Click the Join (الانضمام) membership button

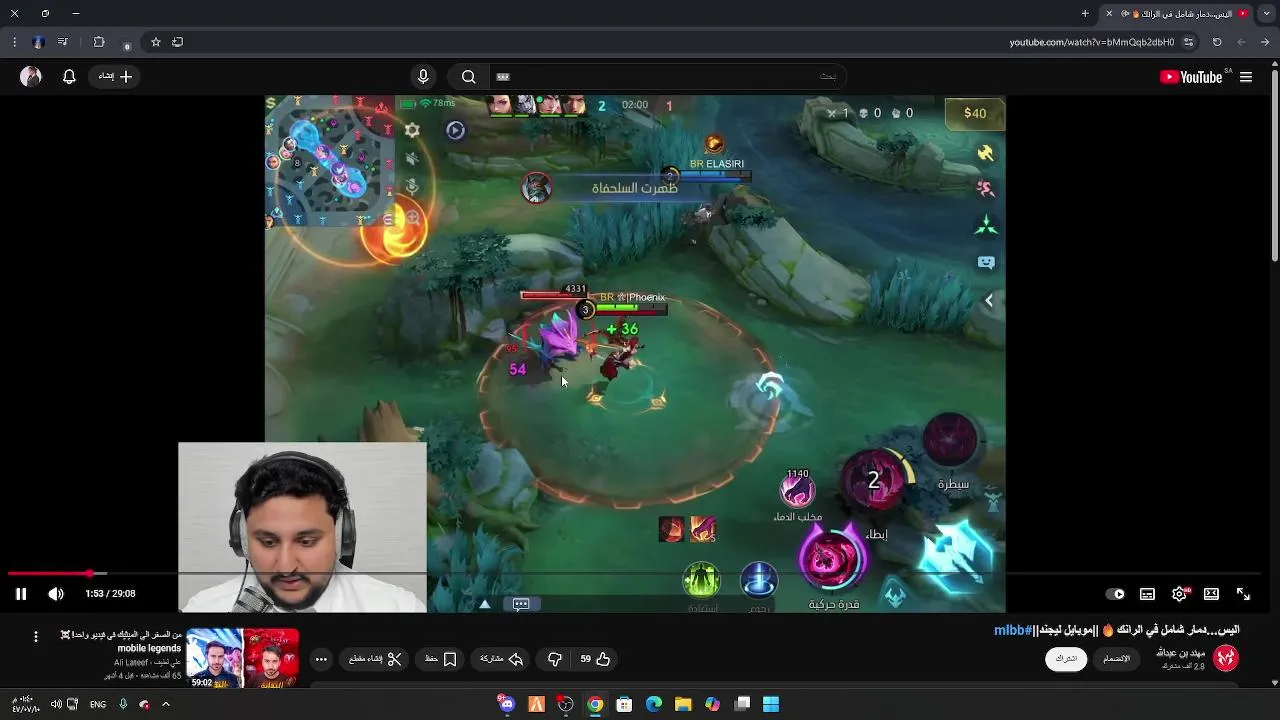point(1116,659)
